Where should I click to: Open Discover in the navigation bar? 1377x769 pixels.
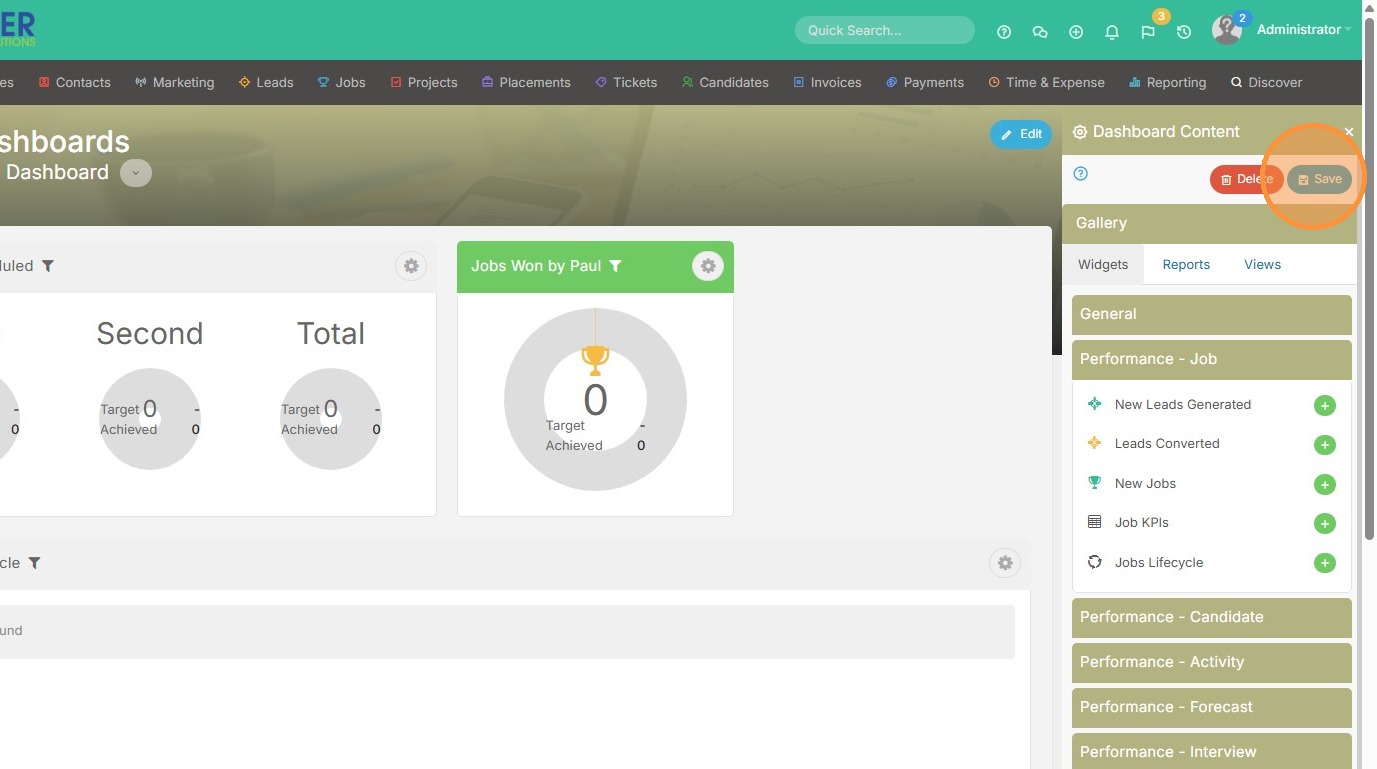(x=1267, y=83)
